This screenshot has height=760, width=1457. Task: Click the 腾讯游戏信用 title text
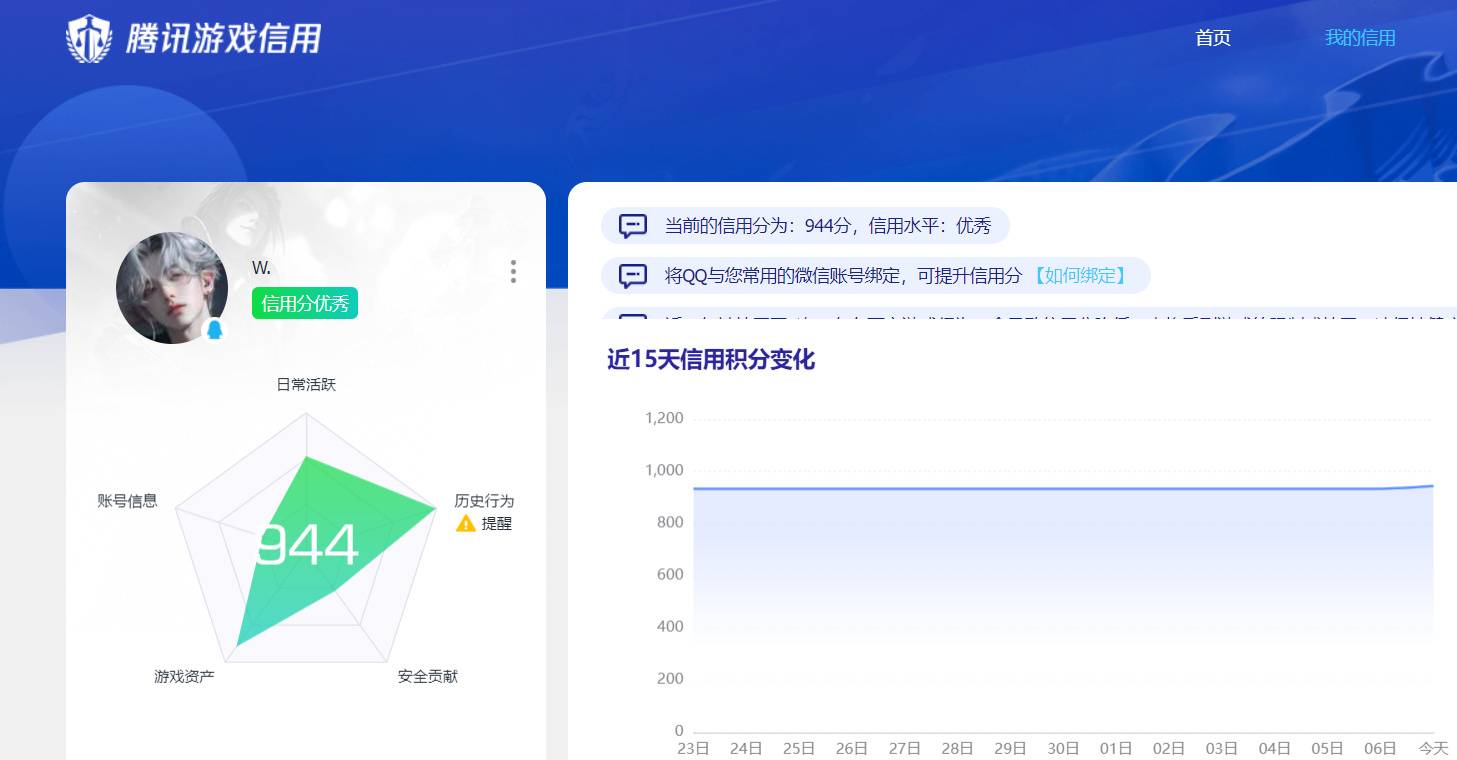(x=223, y=39)
